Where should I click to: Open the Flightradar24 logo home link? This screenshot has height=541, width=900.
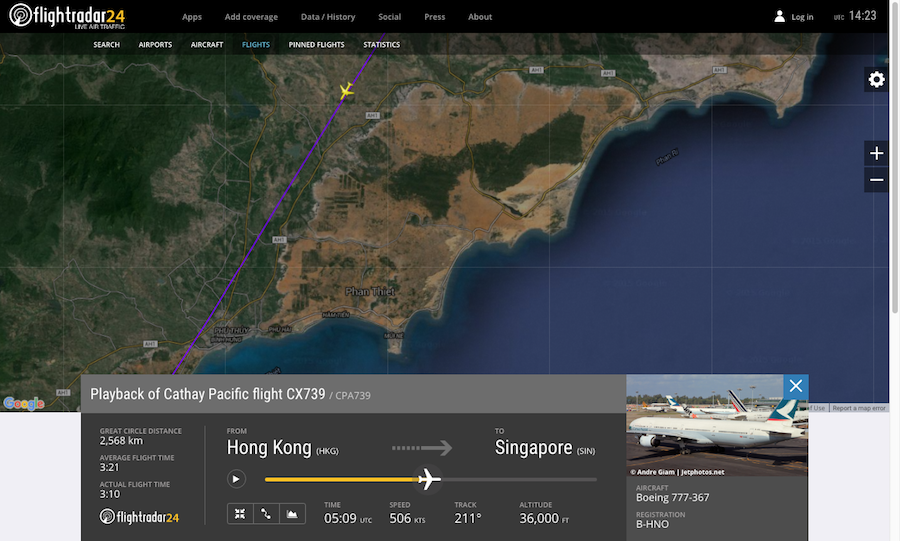67,16
